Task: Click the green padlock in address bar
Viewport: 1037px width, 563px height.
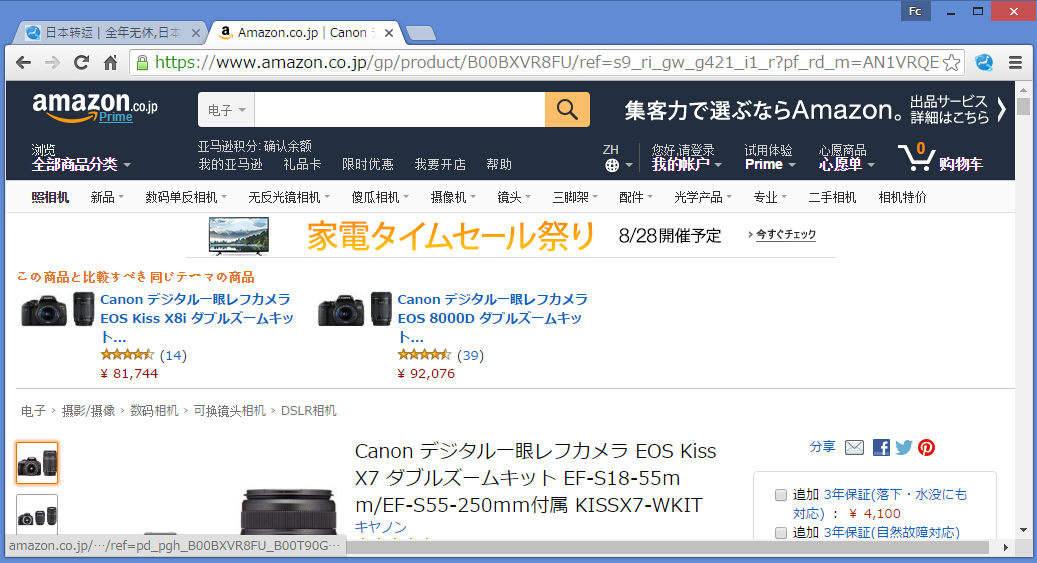Action: point(142,63)
